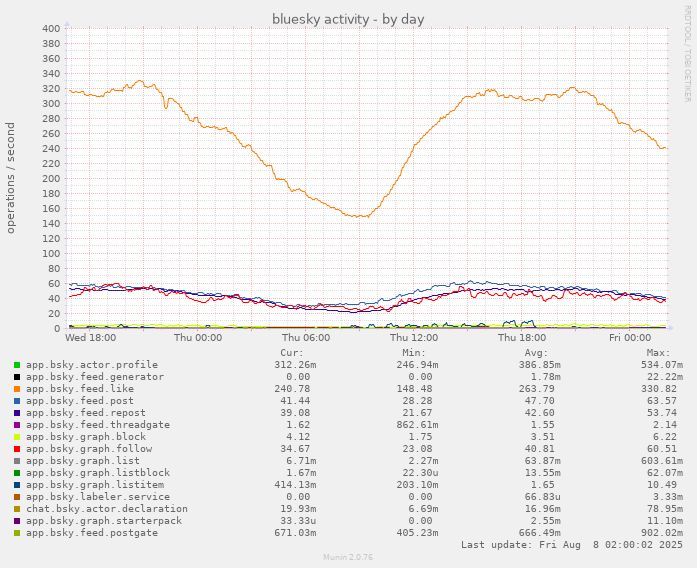Click the orange app.bsky.feed.like legend swatch
This screenshot has height=568, width=697.
pyautogui.click(x=17, y=389)
